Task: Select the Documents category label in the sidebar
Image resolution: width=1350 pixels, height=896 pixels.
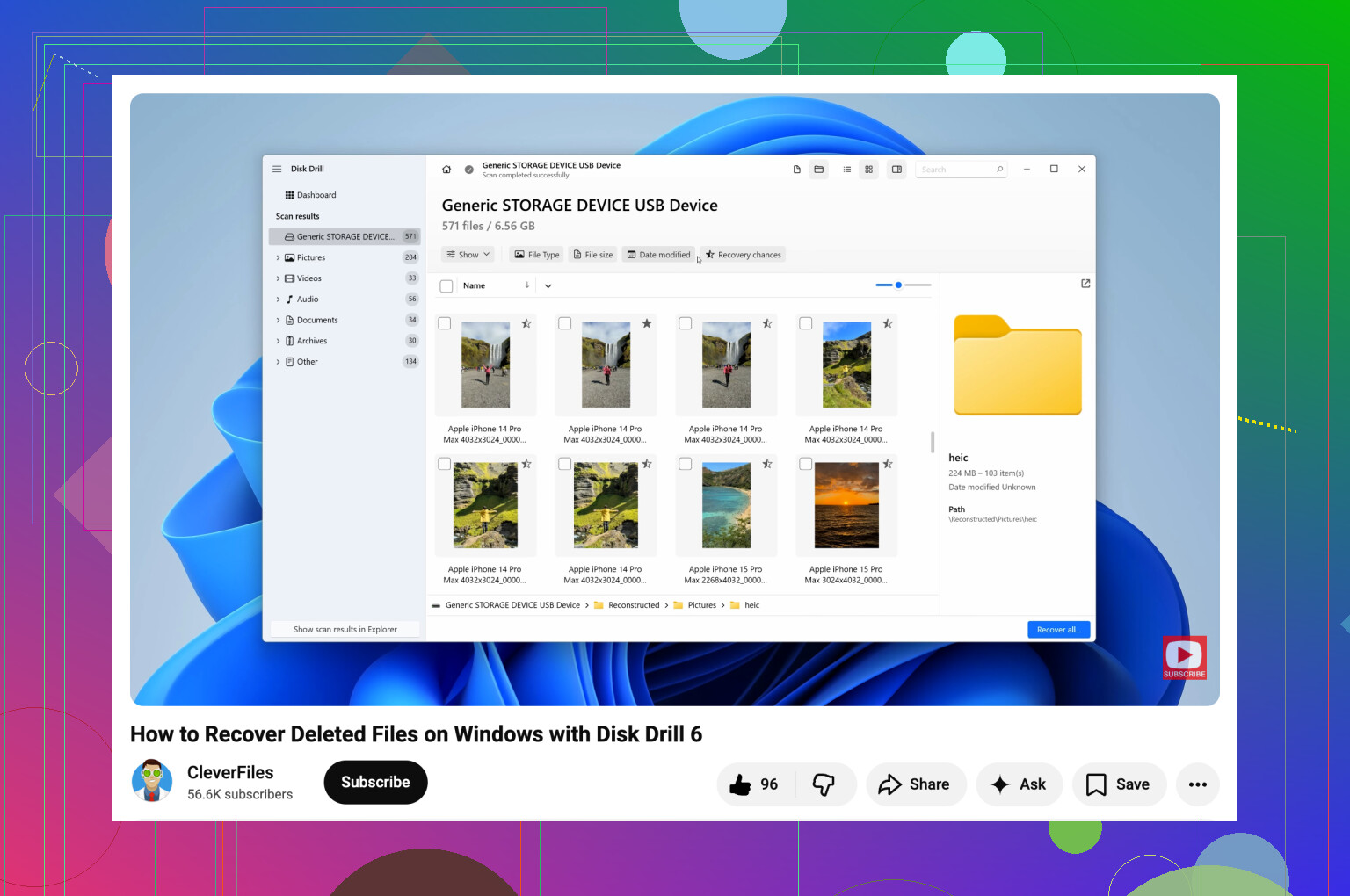Action: pyautogui.click(x=317, y=321)
